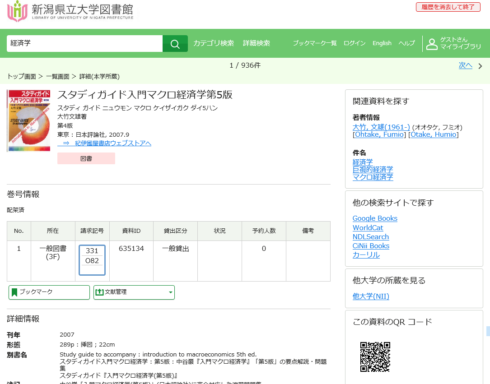This screenshot has height=384, width=490.
Task: Click the 1 / 936件 result counter
Action: click(245, 65)
